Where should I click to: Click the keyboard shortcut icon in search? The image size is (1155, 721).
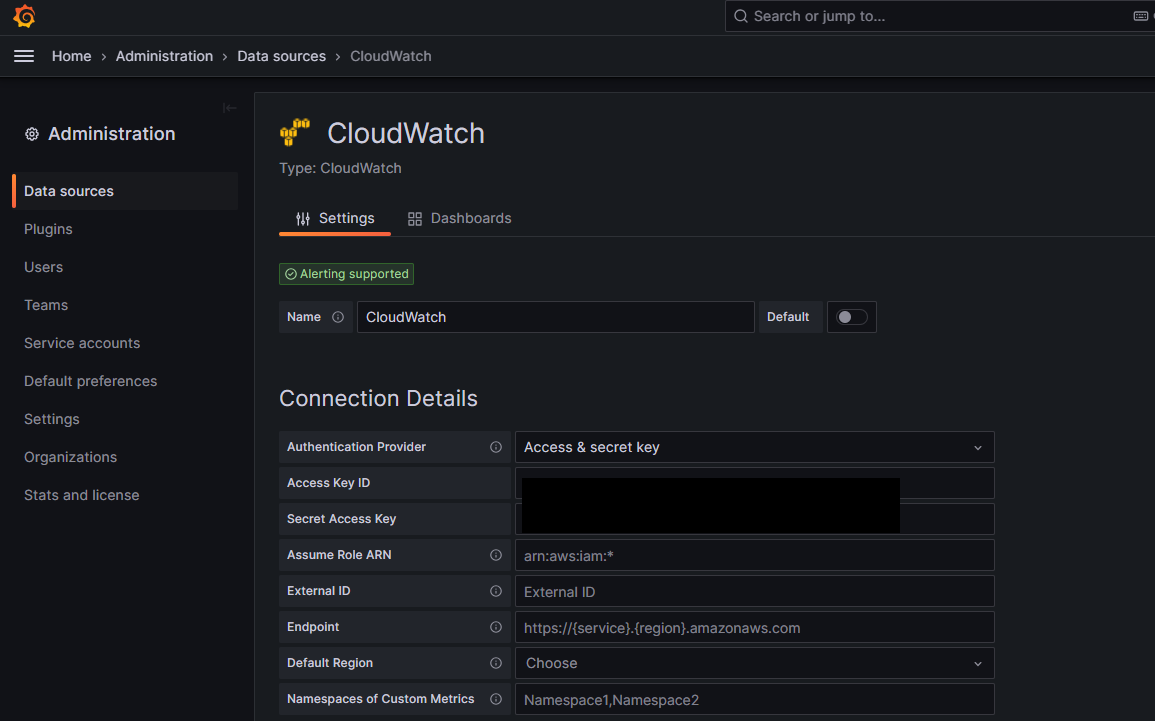click(x=1140, y=16)
